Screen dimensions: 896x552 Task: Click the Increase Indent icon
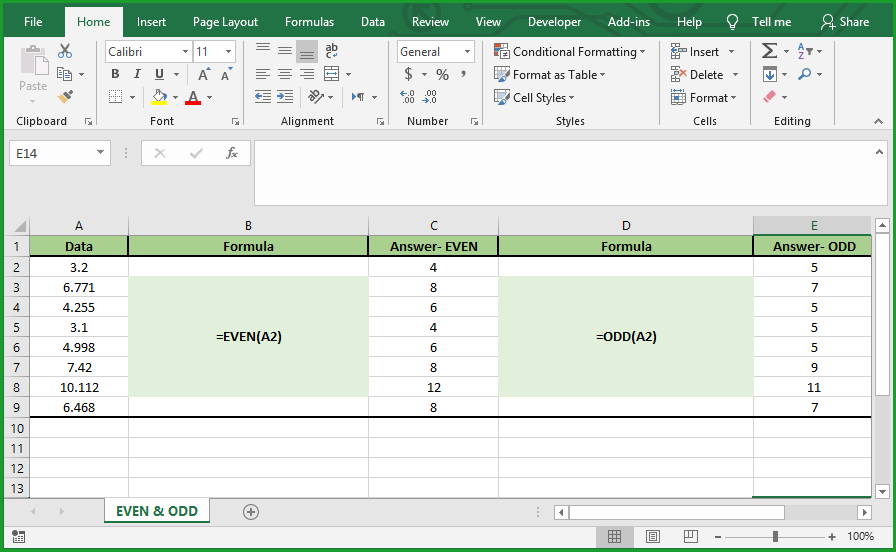point(285,97)
